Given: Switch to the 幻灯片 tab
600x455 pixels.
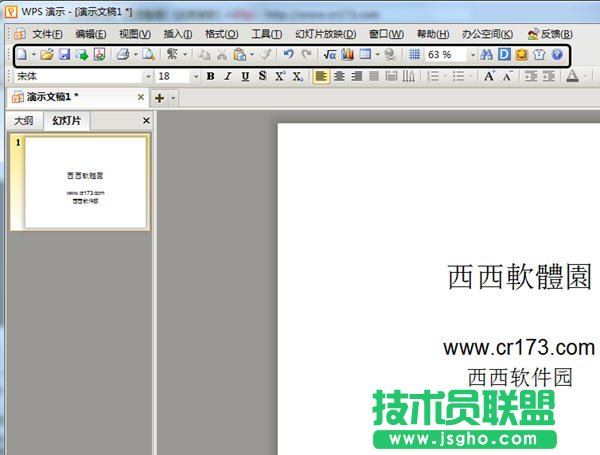Looking at the screenshot, I should 67,121.
